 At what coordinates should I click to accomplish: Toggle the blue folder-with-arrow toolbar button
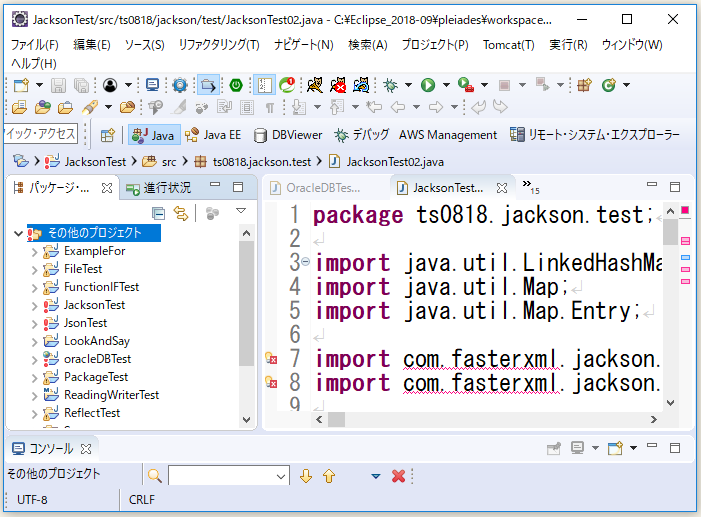(x=208, y=85)
